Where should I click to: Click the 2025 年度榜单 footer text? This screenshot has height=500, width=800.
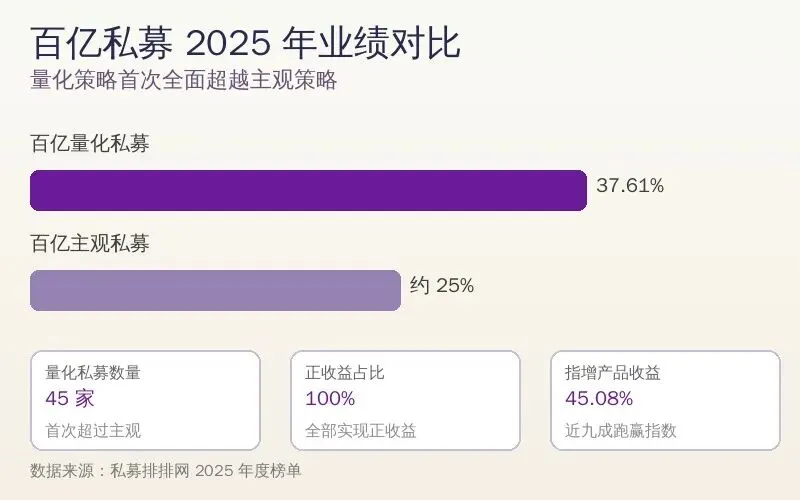coord(248,470)
